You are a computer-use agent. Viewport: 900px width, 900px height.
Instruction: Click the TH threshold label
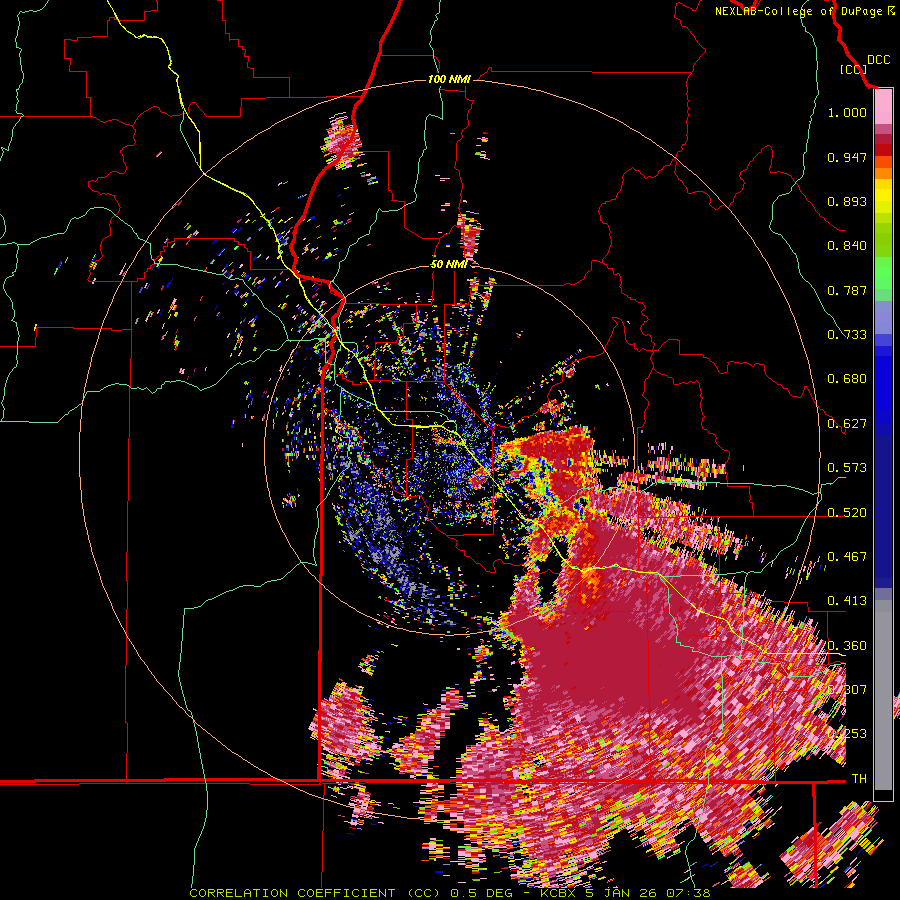pos(859,779)
